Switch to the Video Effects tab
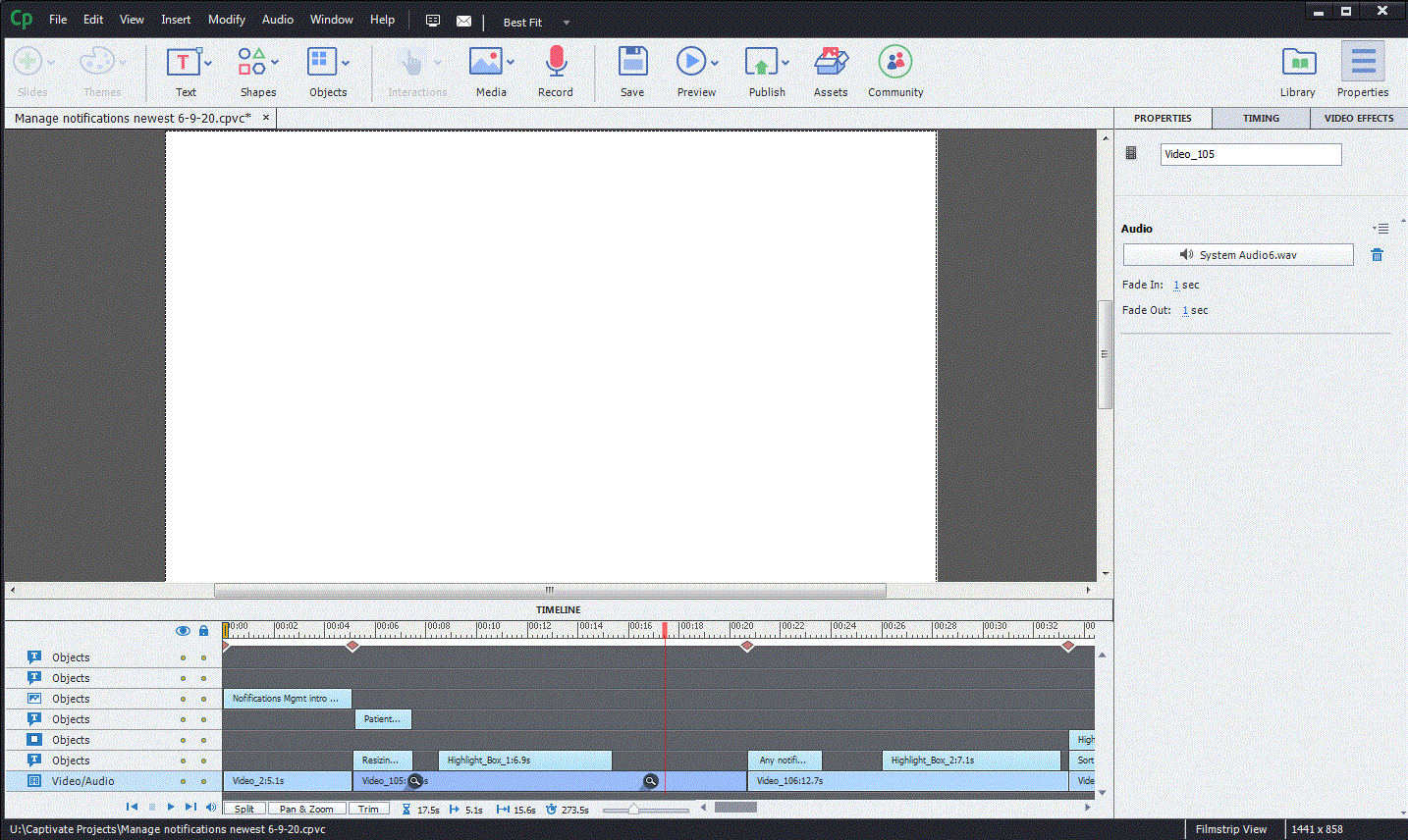The image size is (1408, 840). pos(1358,118)
